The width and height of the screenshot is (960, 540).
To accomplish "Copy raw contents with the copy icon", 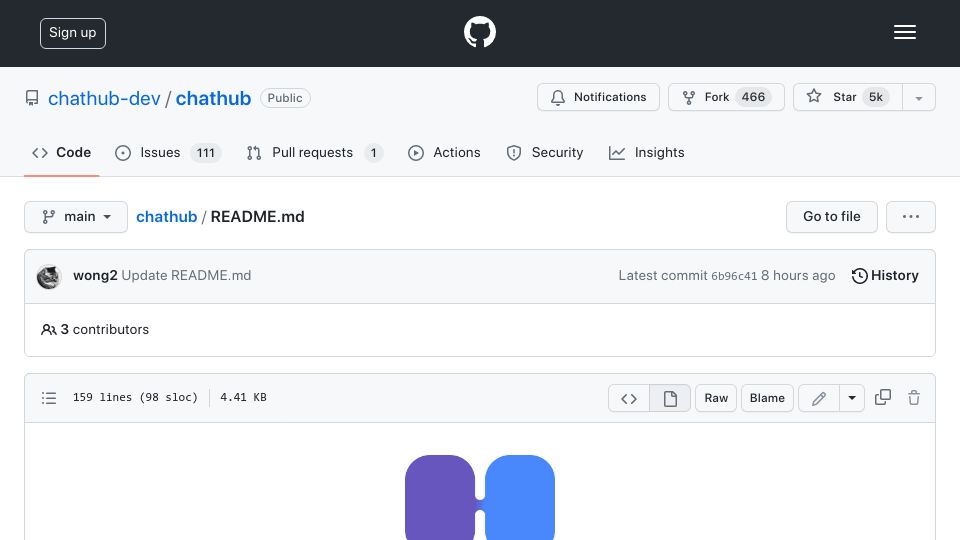I will (x=883, y=397).
